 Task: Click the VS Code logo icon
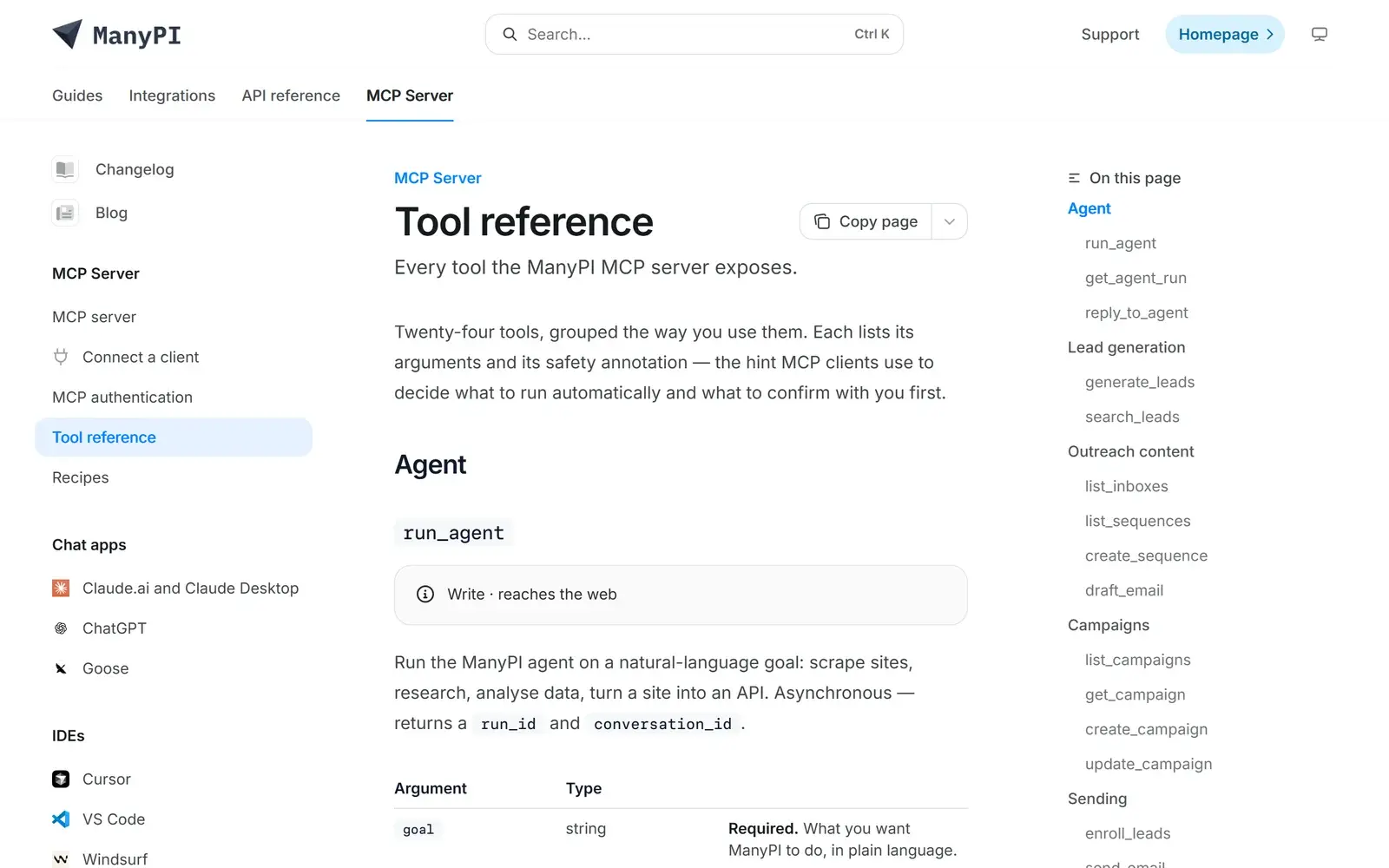click(61, 819)
